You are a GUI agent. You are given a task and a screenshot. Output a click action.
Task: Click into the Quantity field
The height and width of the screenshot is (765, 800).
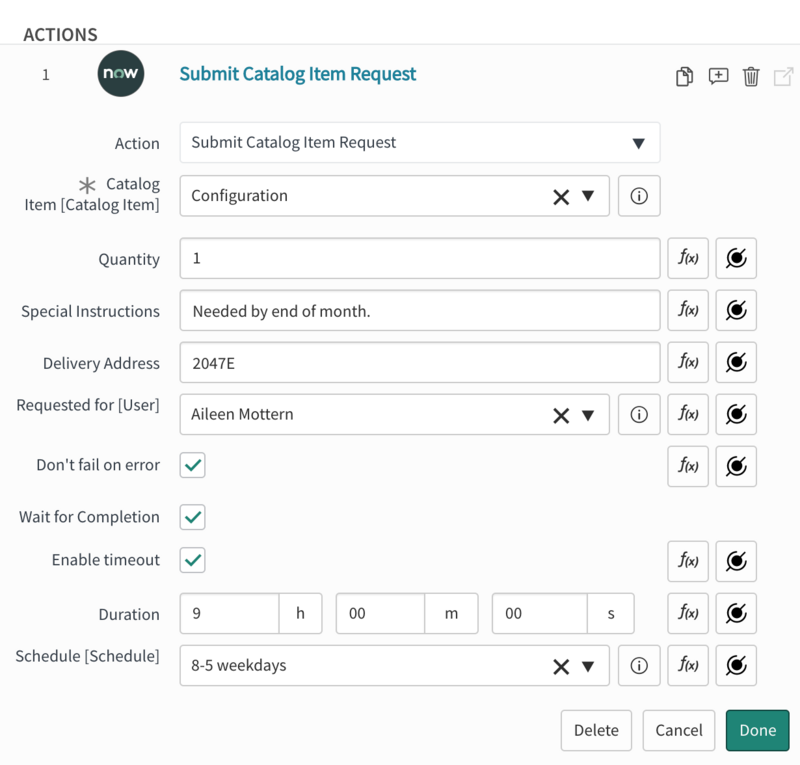[x=419, y=258]
